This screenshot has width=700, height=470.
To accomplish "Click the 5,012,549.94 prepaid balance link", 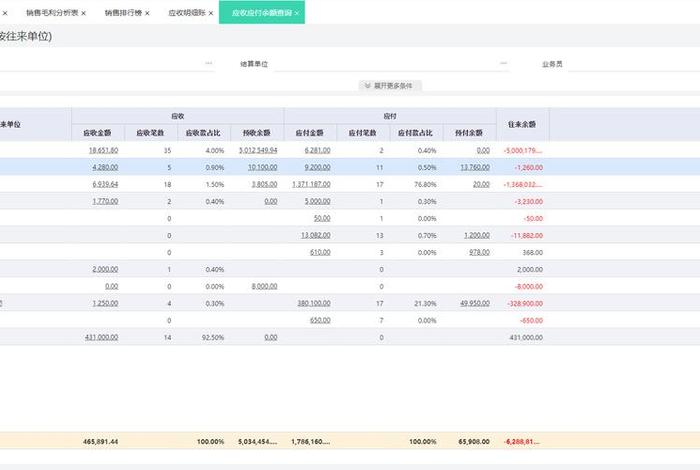I will click(x=257, y=150).
